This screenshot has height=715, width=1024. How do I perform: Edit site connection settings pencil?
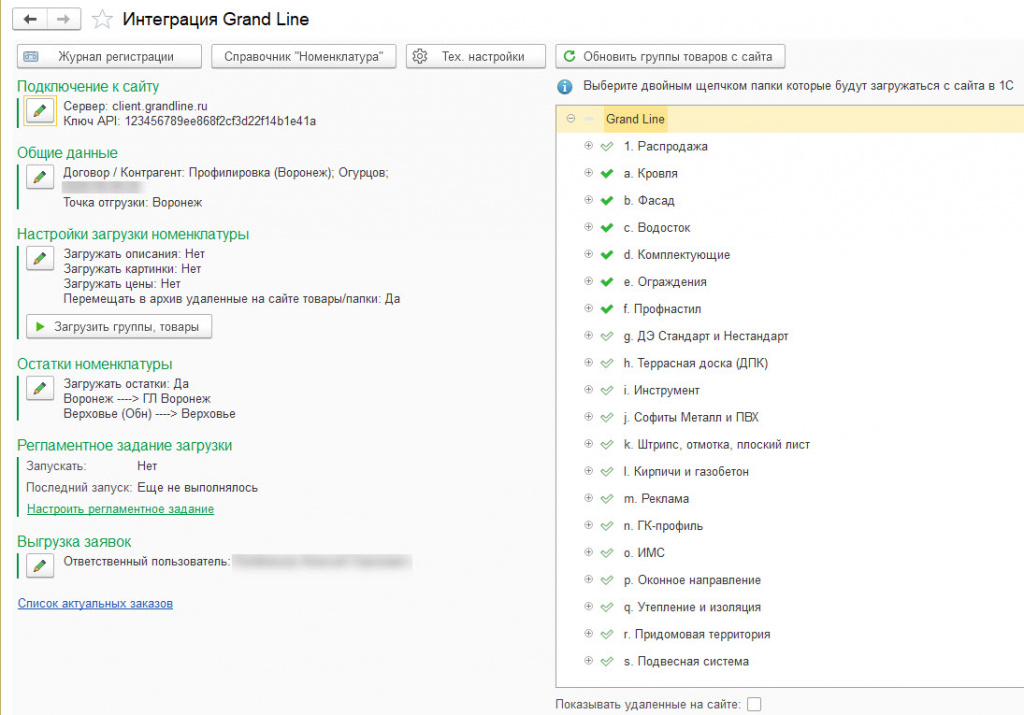tap(40, 111)
